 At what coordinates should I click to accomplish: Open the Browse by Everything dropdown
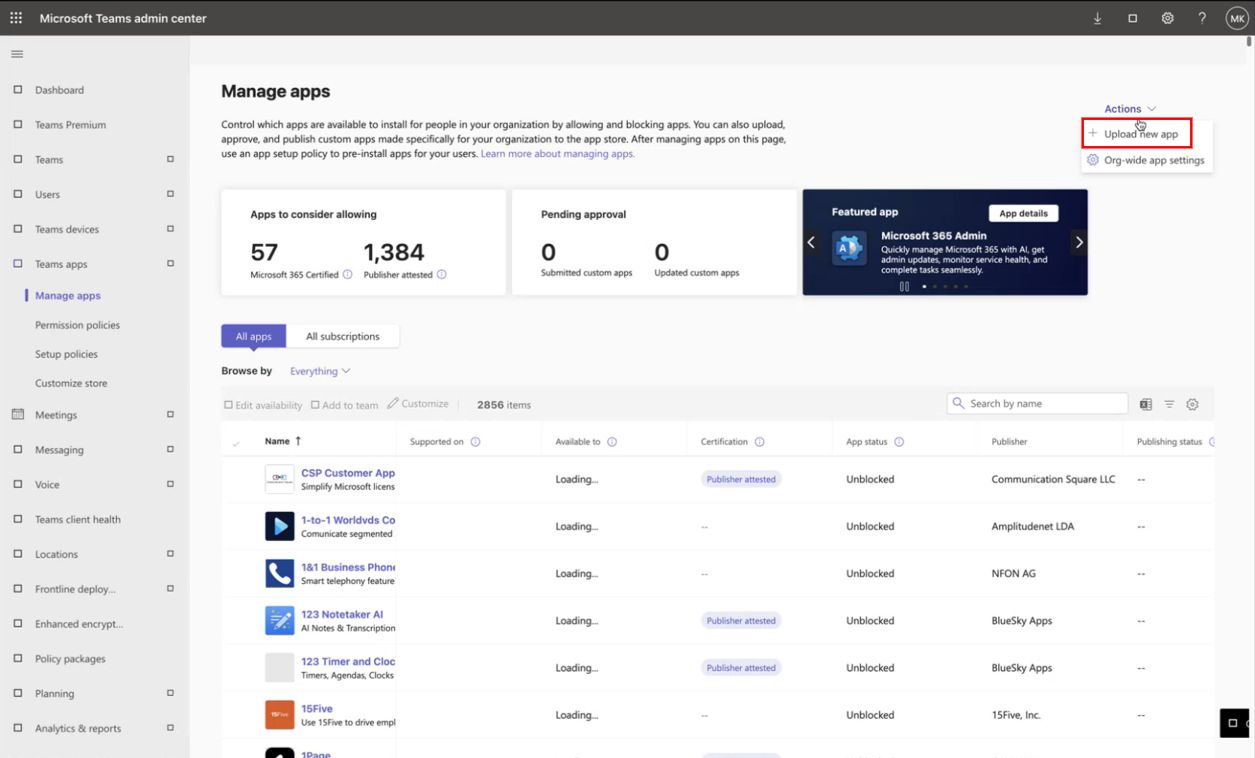click(x=320, y=371)
